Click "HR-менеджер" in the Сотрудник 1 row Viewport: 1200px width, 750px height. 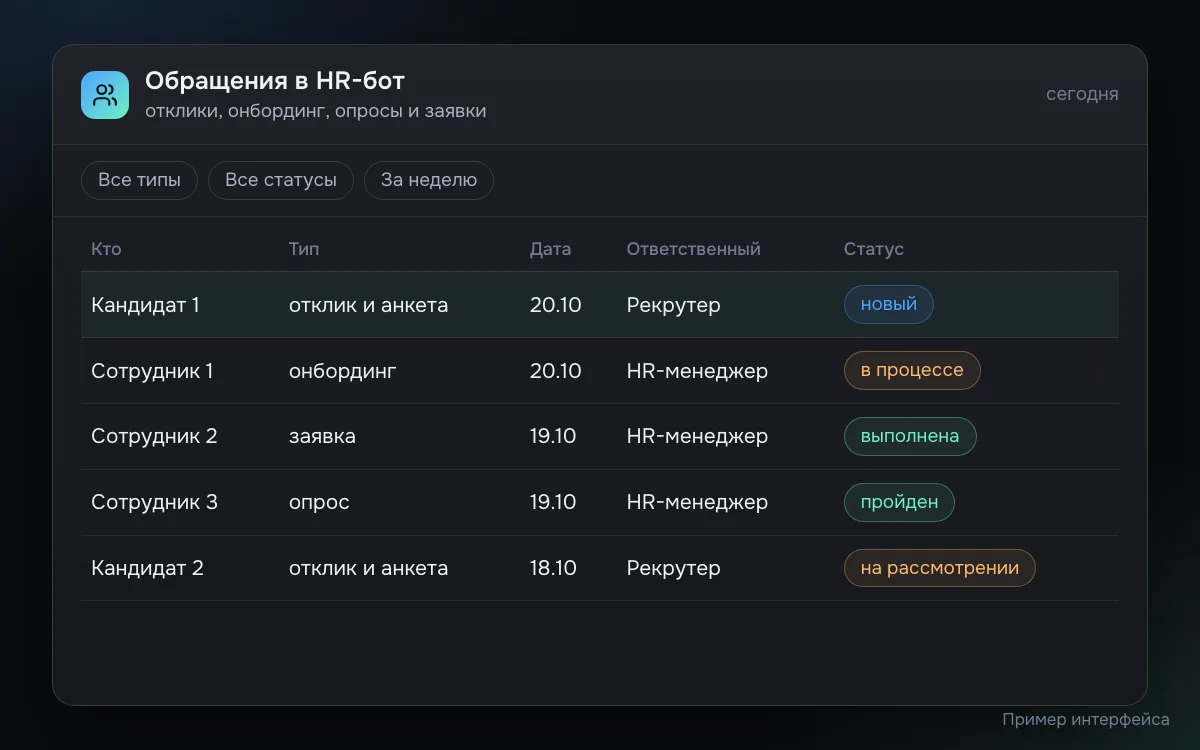(697, 371)
